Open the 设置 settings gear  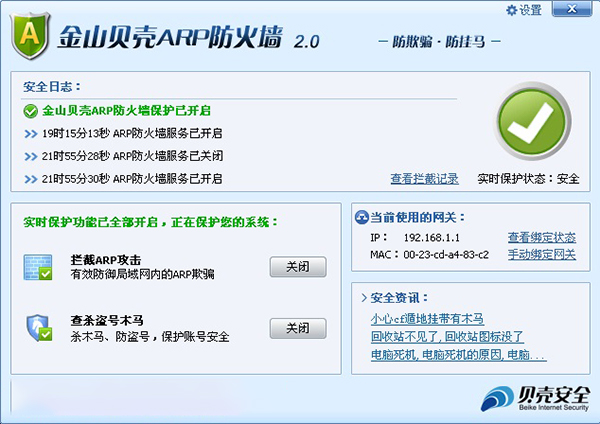(524, 10)
